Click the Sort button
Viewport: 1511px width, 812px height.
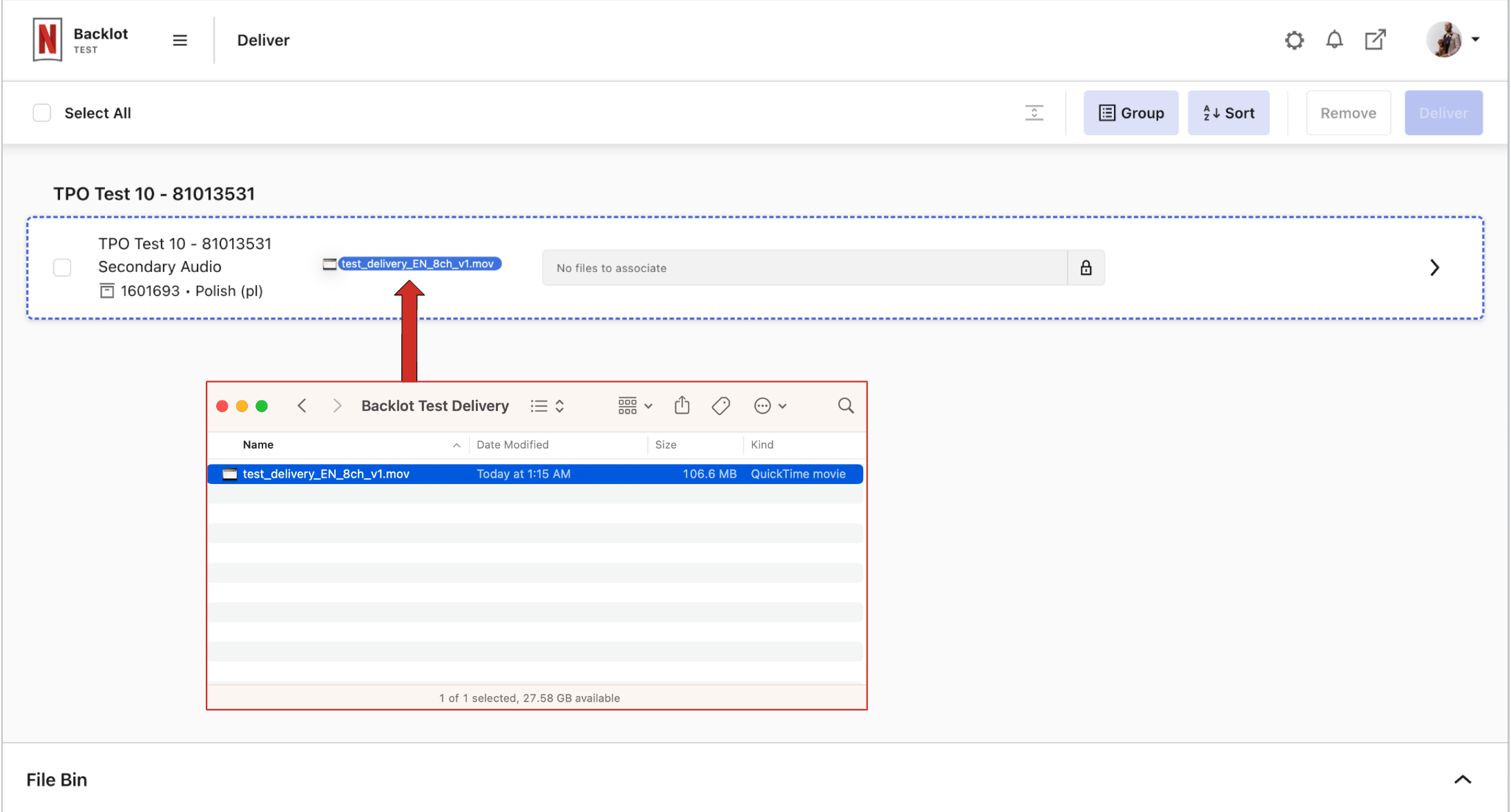[1228, 113]
